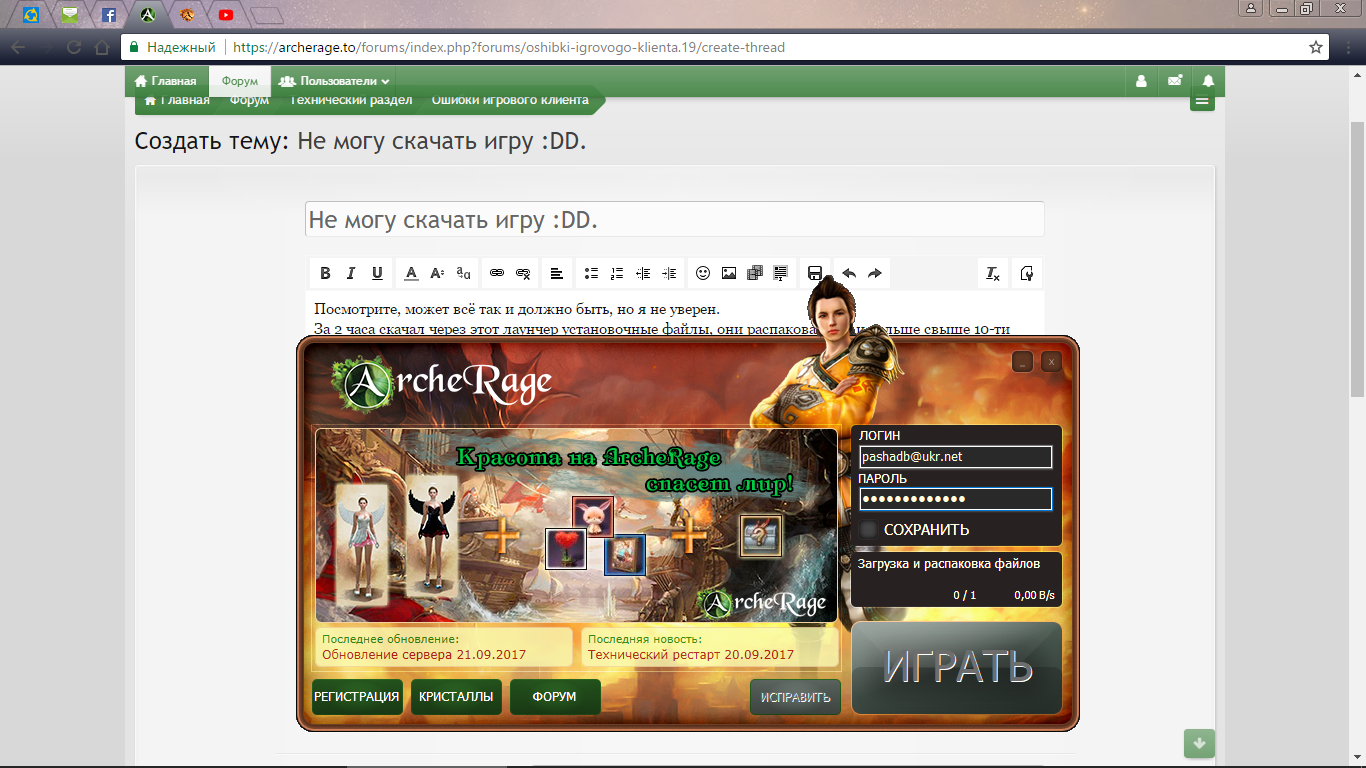Open the insert quote/code options icon
This screenshot has height=768, width=1366.
pos(781,273)
